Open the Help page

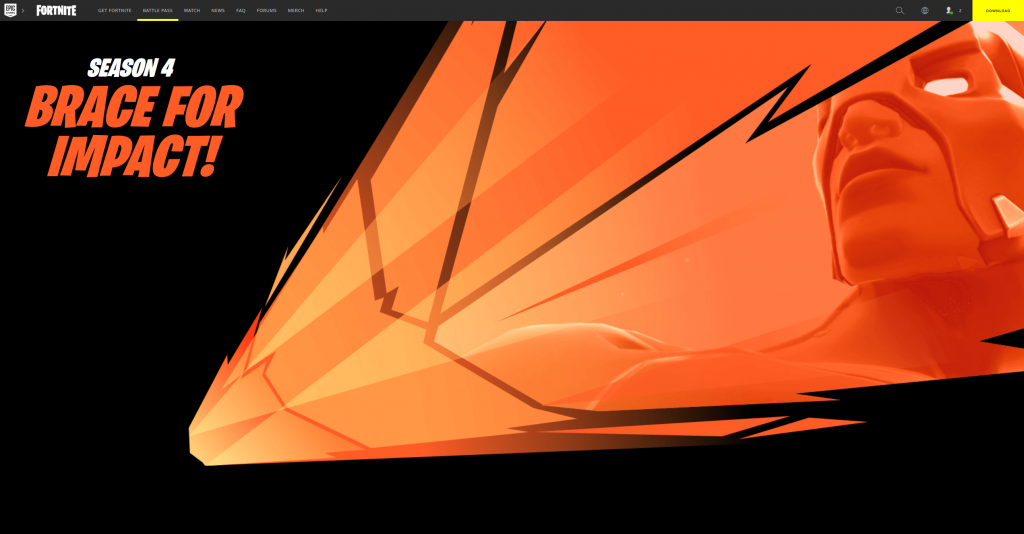pyautogui.click(x=321, y=10)
